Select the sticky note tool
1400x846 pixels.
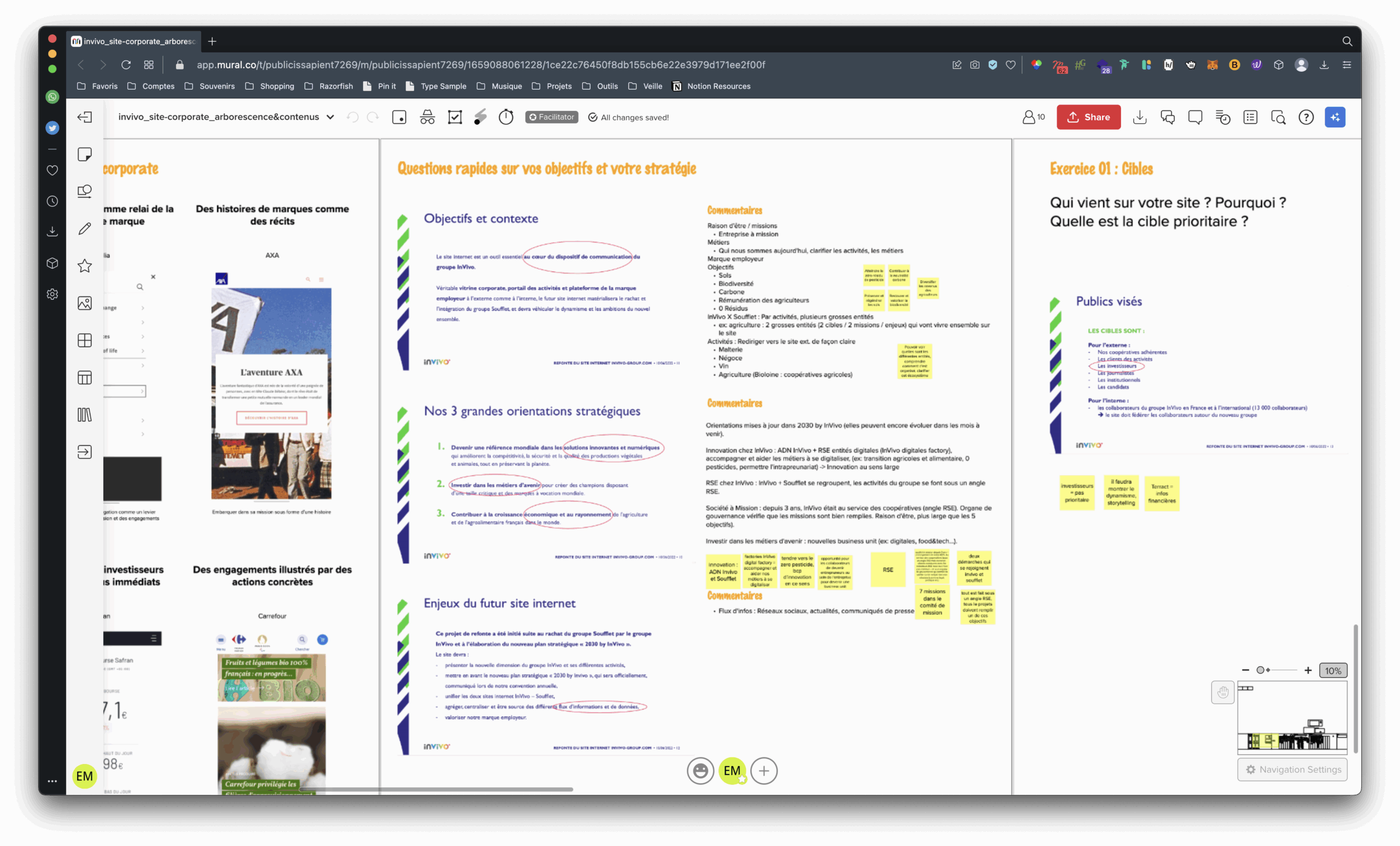pyautogui.click(x=85, y=155)
